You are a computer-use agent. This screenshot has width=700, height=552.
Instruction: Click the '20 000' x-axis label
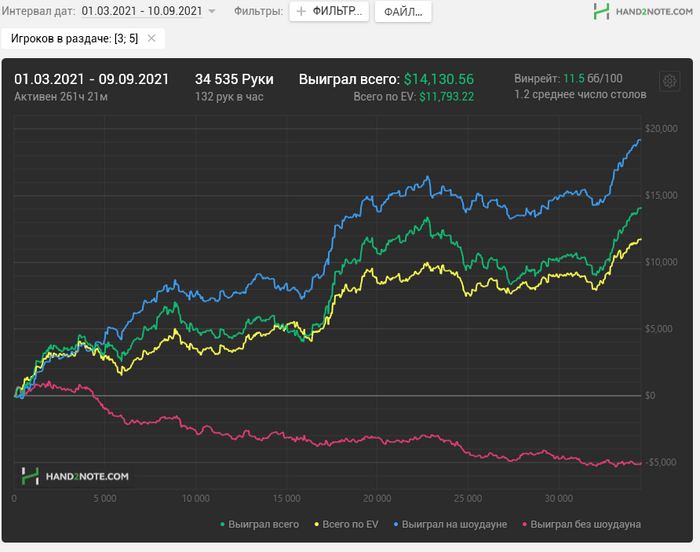click(377, 498)
